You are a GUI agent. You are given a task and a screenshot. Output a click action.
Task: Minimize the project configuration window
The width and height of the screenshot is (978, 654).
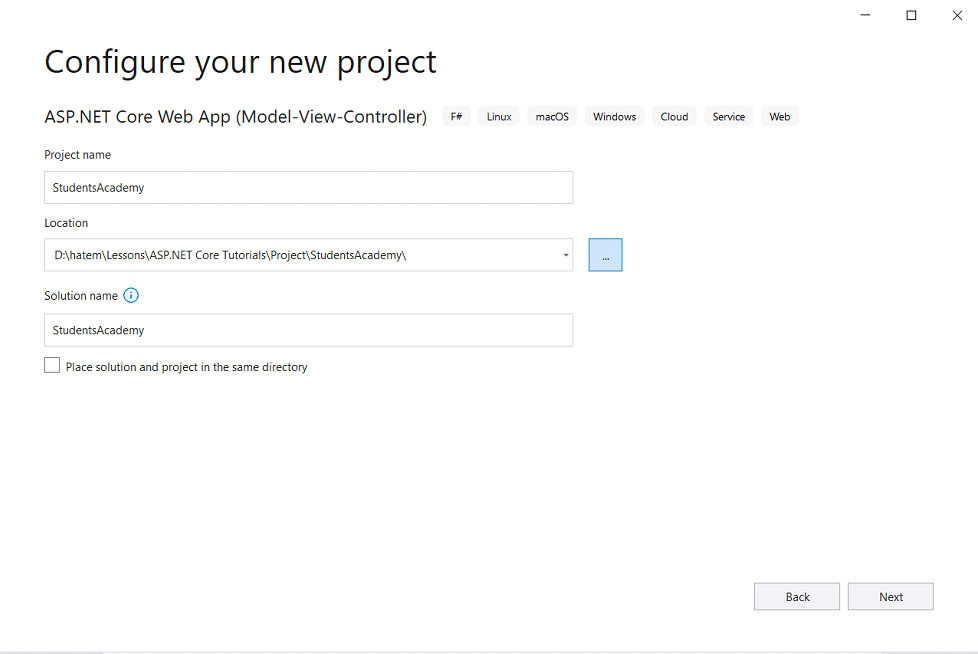(865, 15)
